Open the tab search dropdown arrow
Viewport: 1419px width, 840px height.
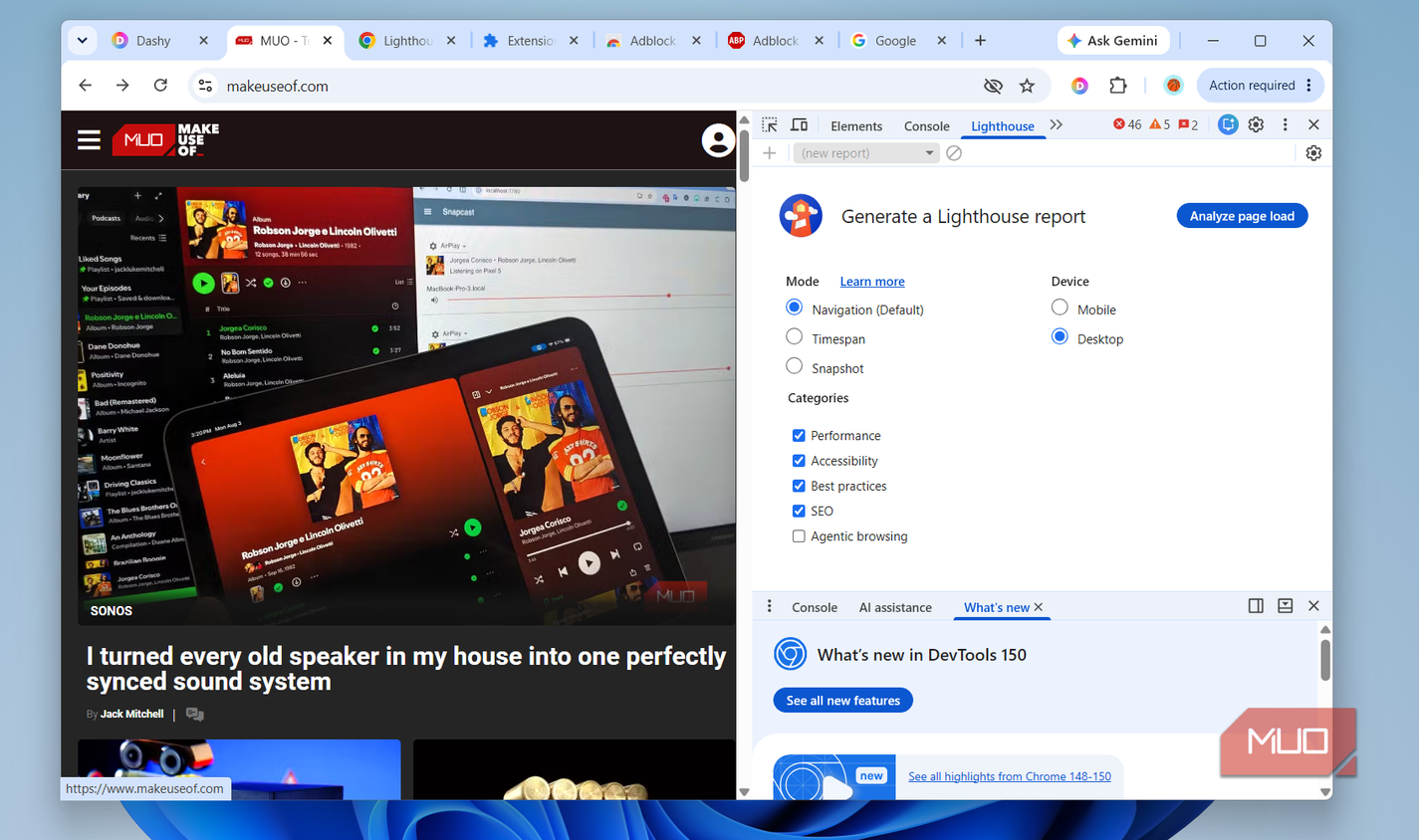pyautogui.click(x=83, y=41)
